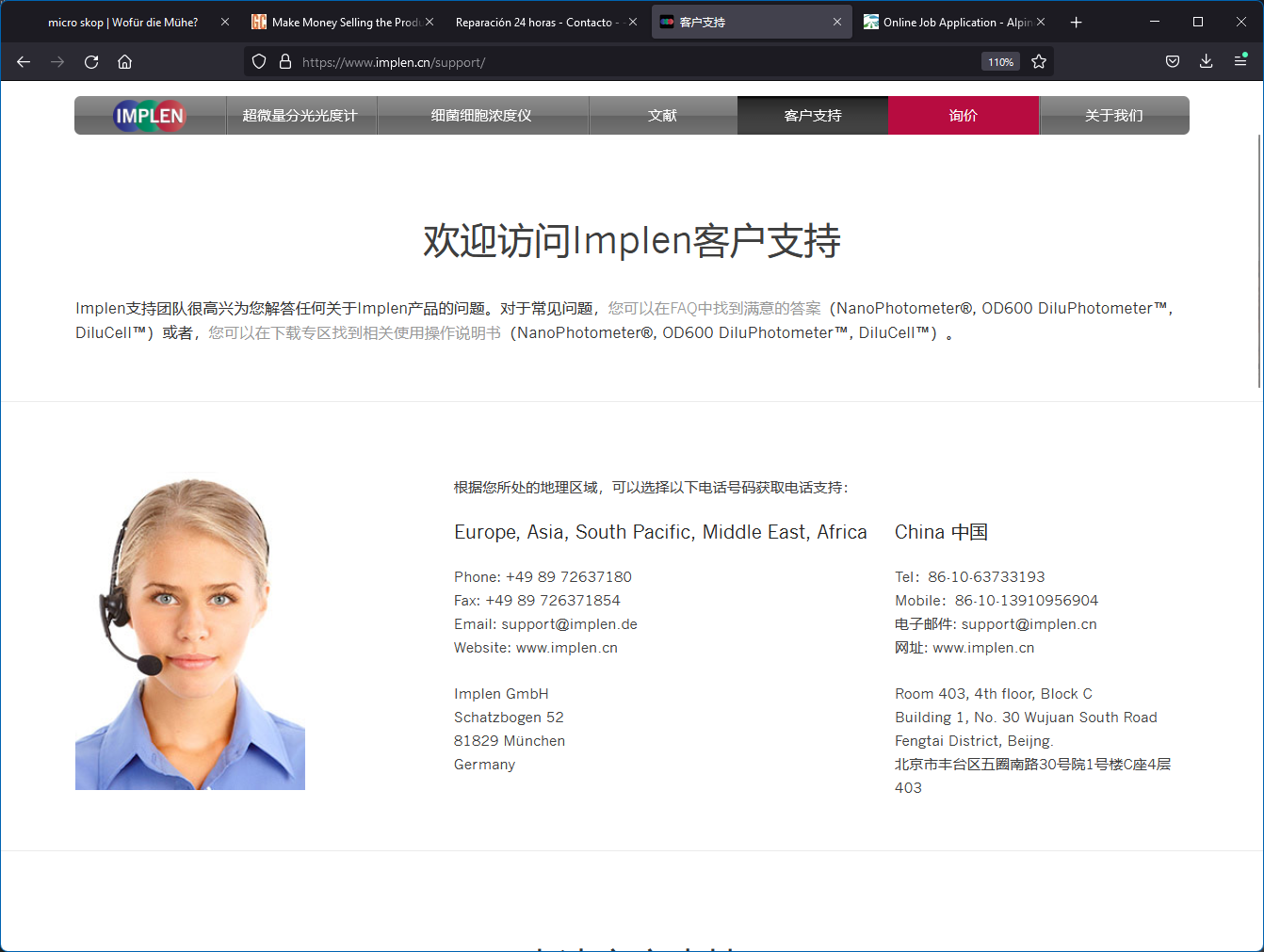
Task: Click 'Fengtai District, Beijng.' line
Action: pyautogui.click(x=974, y=741)
